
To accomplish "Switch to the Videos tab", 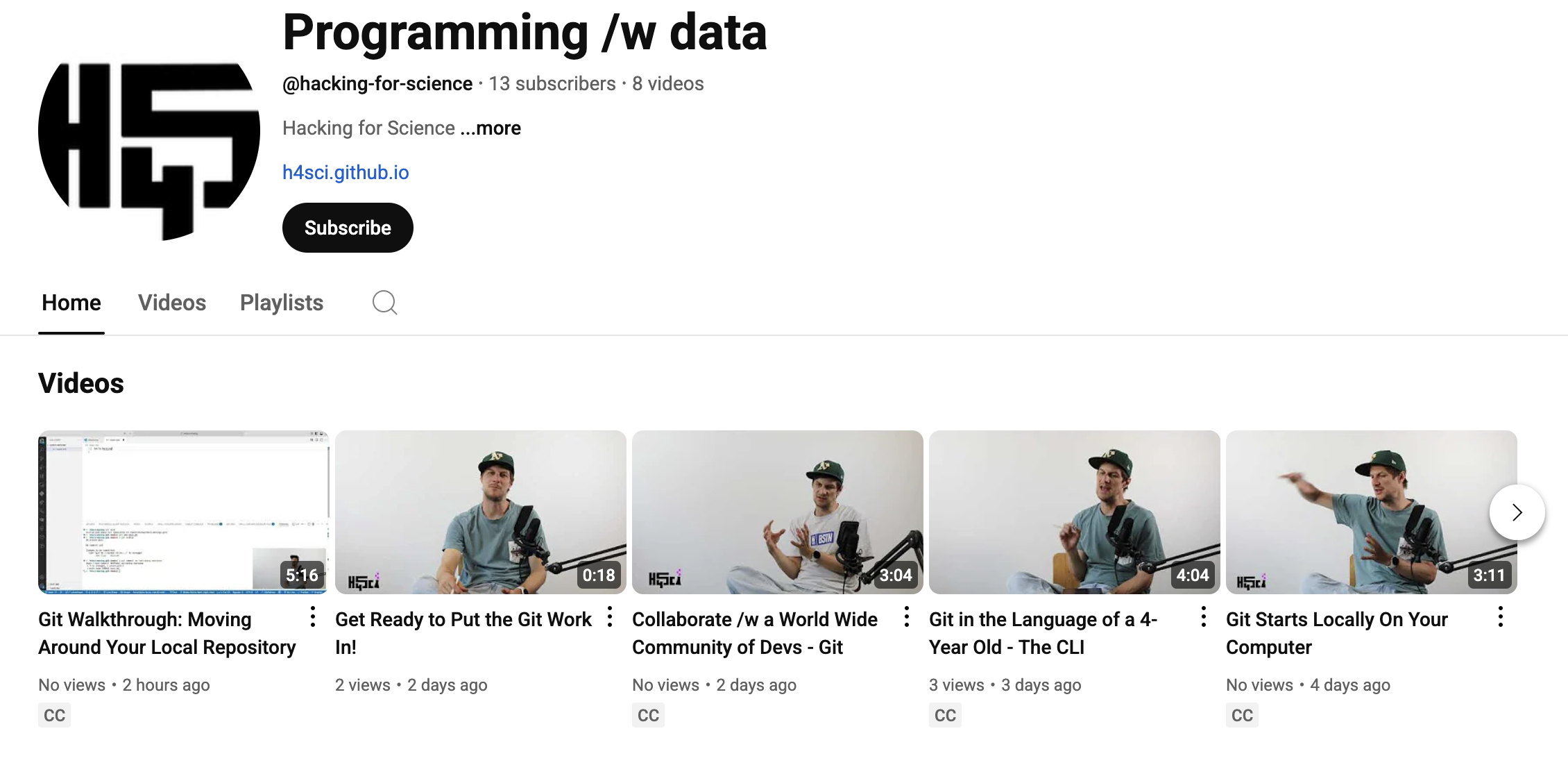I will [x=172, y=303].
